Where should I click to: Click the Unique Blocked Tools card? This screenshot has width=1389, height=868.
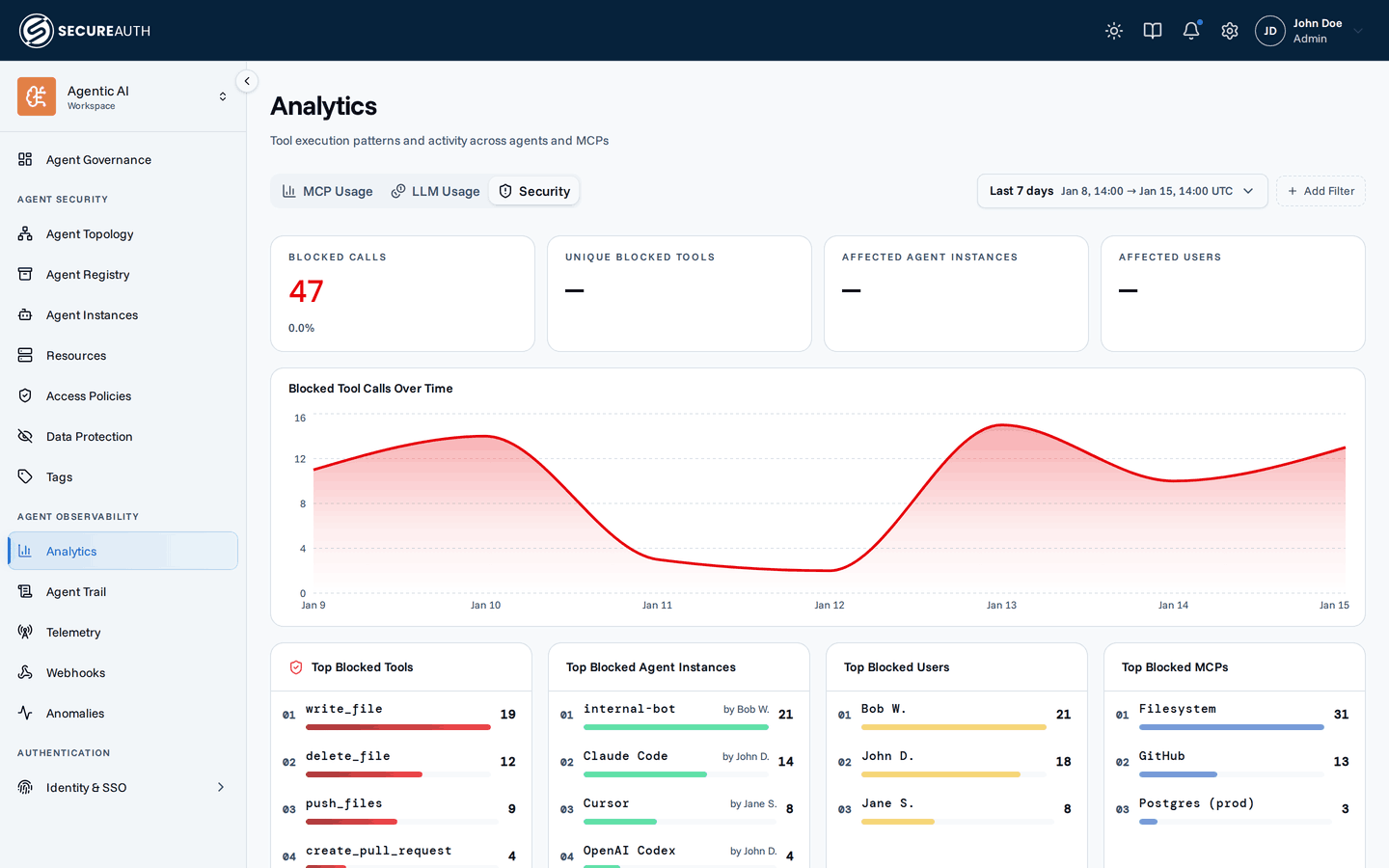(679, 293)
